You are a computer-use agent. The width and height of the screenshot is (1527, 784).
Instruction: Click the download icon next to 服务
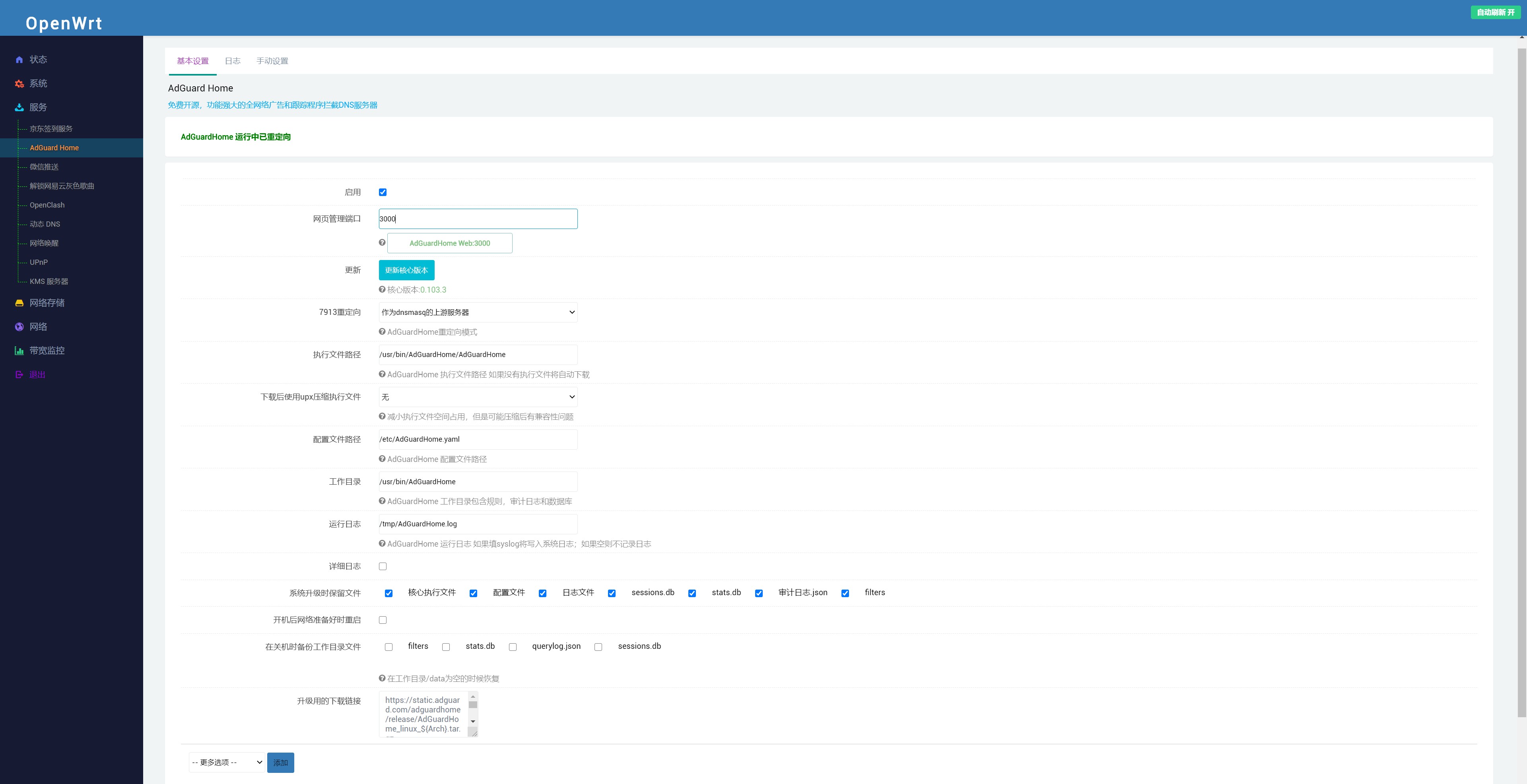coord(19,107)
